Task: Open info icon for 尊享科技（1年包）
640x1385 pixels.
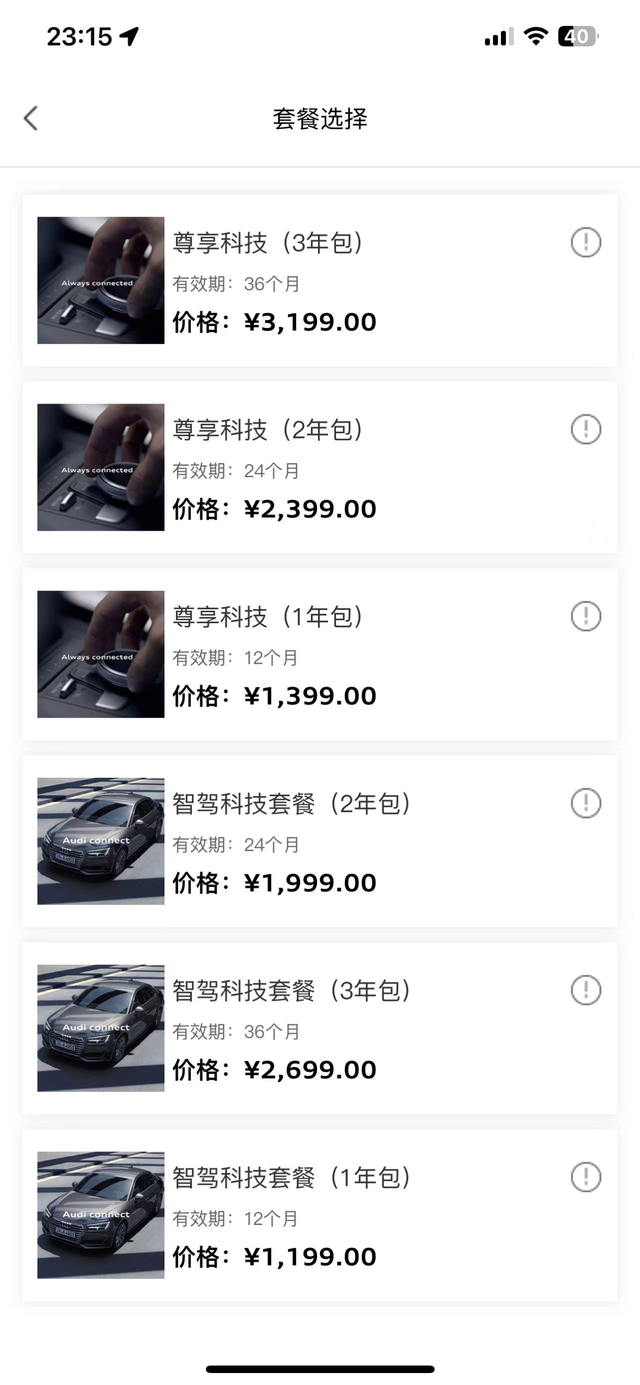Action: tap(586, 616)
